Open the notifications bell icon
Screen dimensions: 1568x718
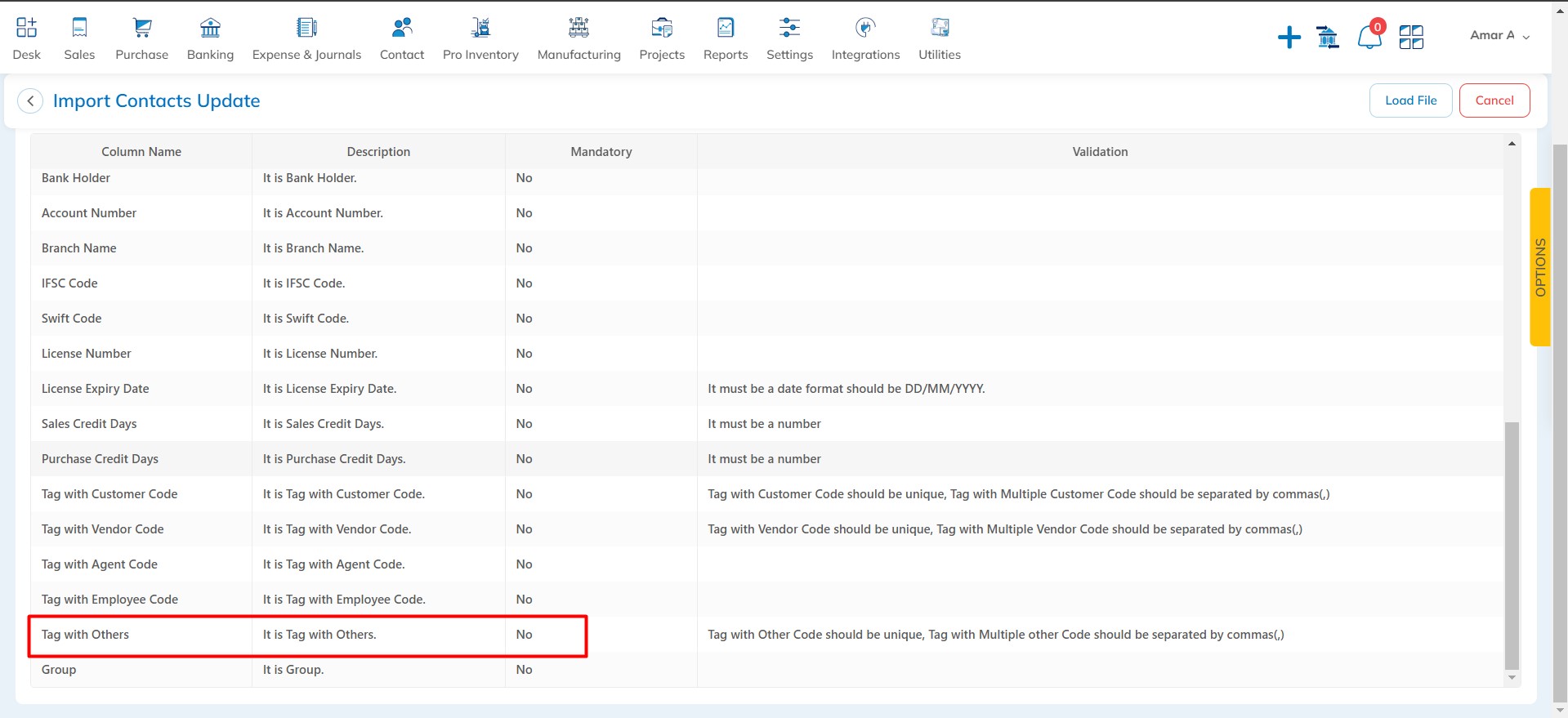click(x=1369, y=37)
